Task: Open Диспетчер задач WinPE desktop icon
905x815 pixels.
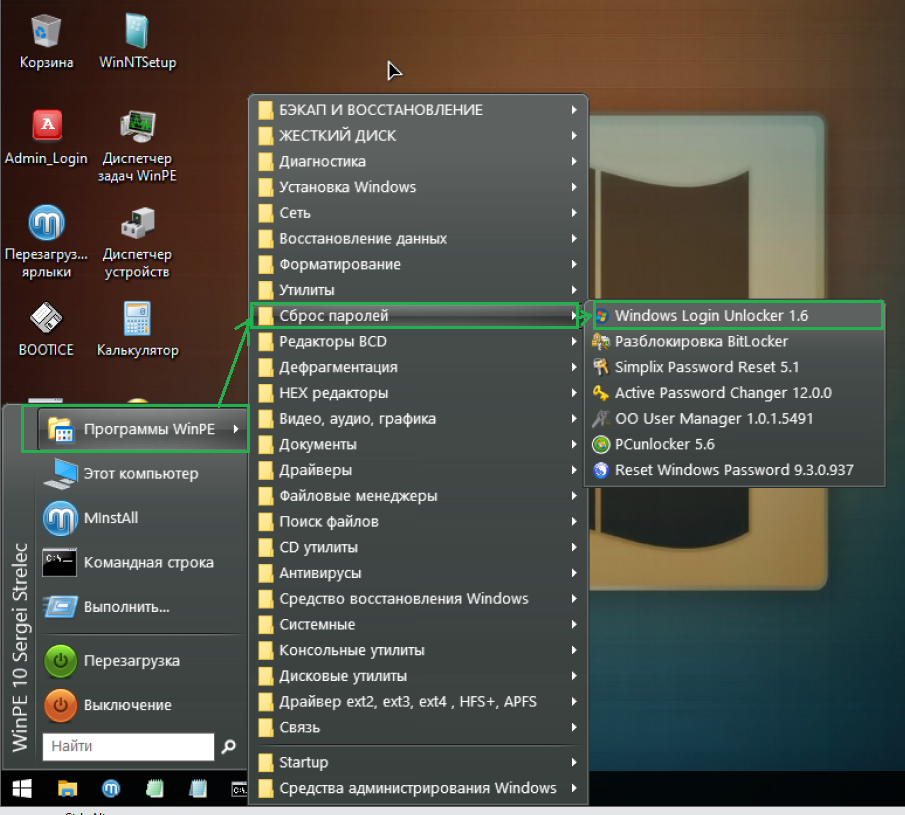Action: pyautogui.click(x=137, y=145)
